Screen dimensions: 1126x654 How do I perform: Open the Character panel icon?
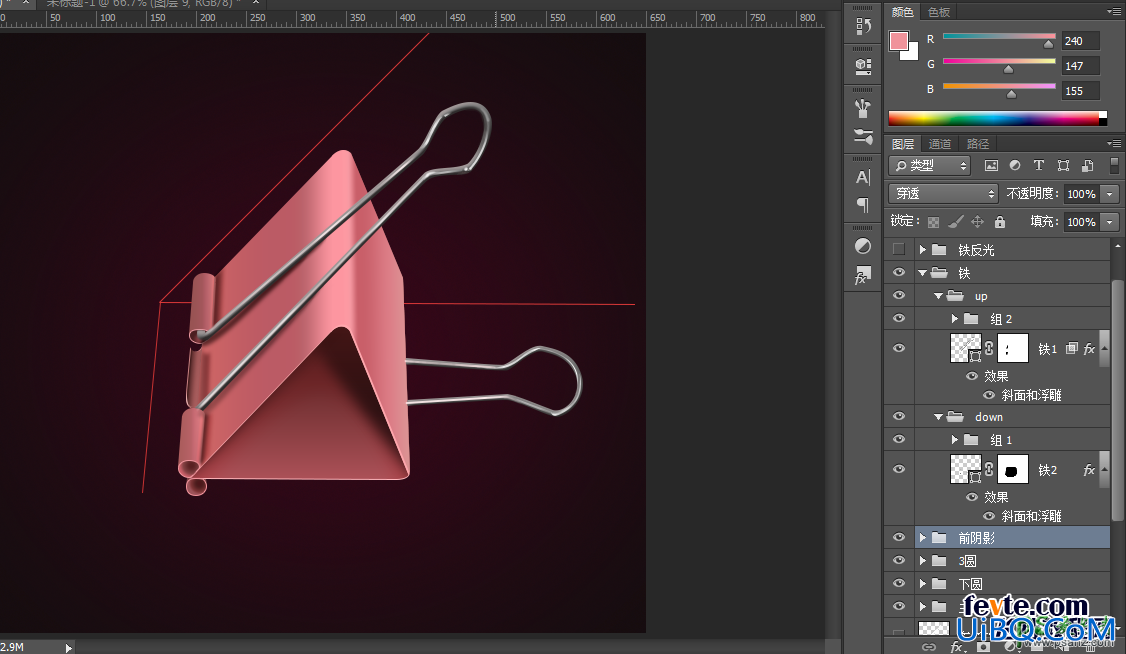pyautogui.click(x=863, y=177)
